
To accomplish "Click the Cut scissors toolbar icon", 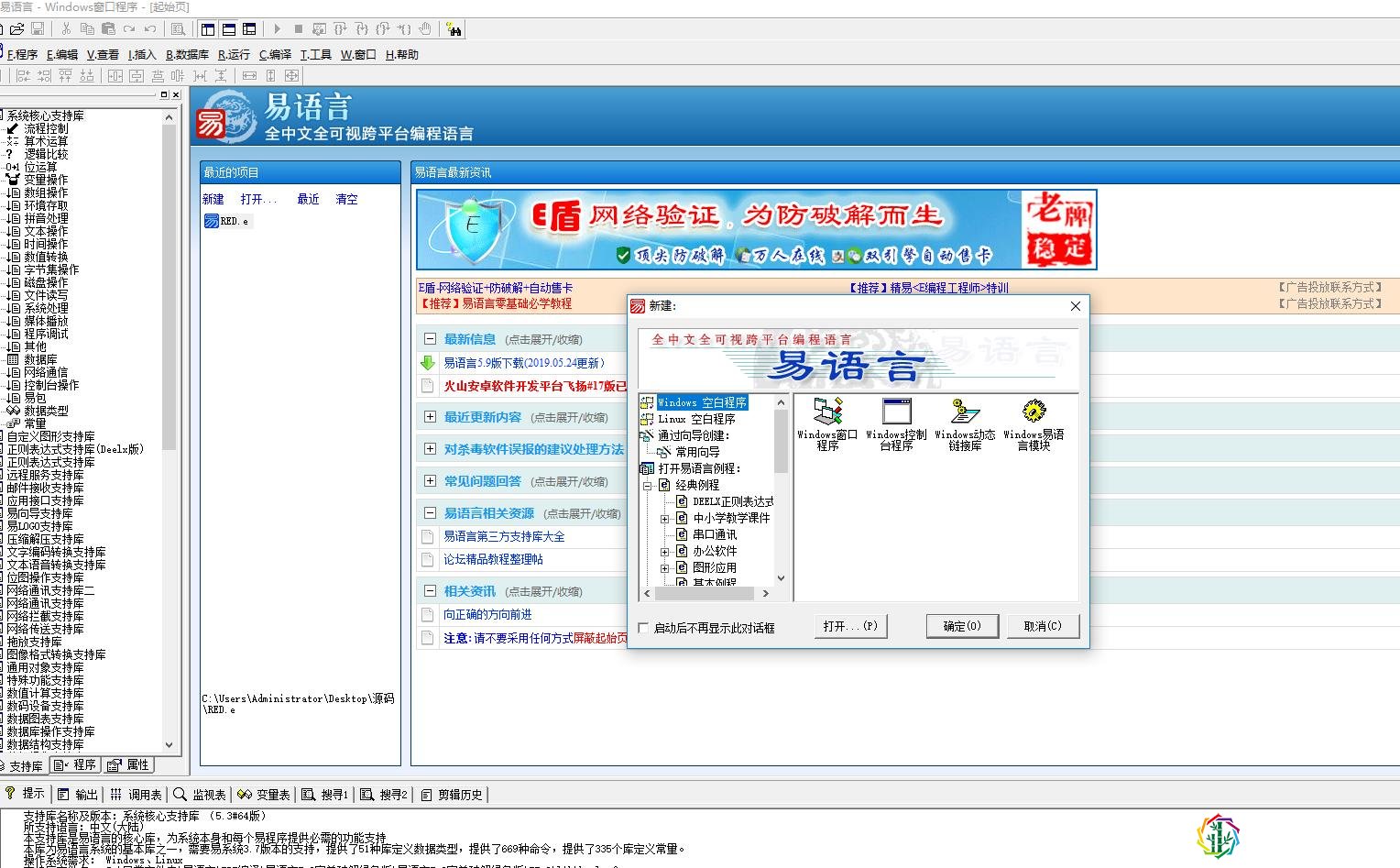I will coord(66,29).
